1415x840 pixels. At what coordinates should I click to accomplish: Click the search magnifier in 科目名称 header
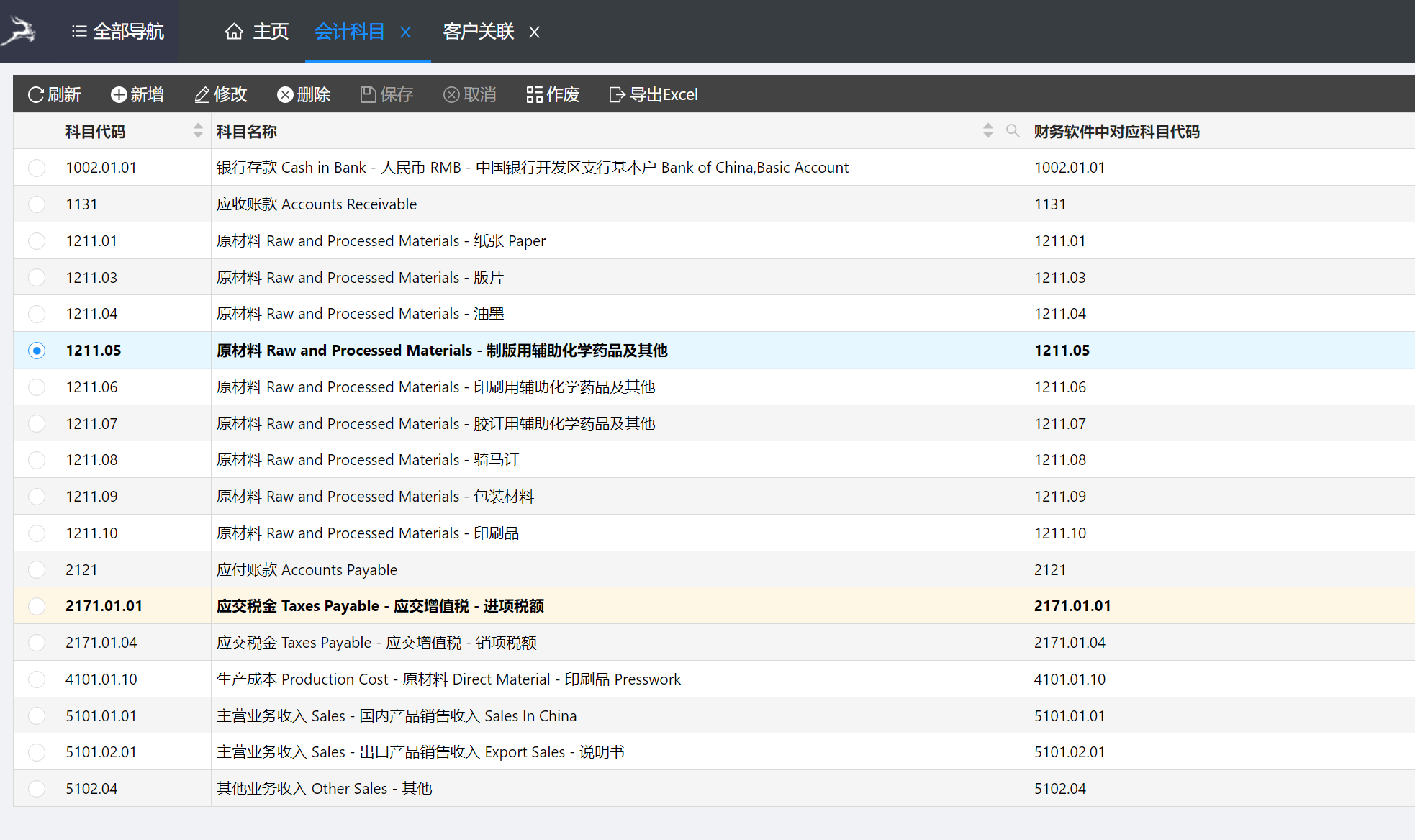pyautogui.click(x=1013, y=131)
